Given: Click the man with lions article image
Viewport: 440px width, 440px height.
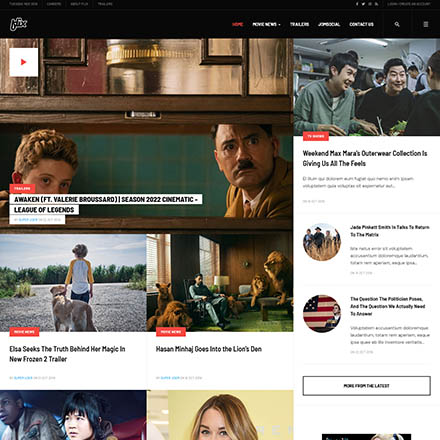Looking at the screenshot, I should point(220,283).
